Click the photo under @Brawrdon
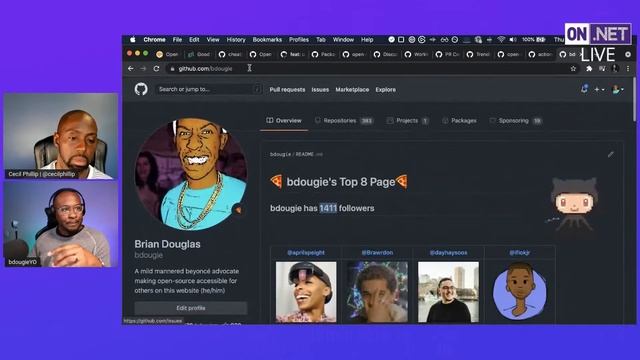The image size is (640, 360). (377, 292)
